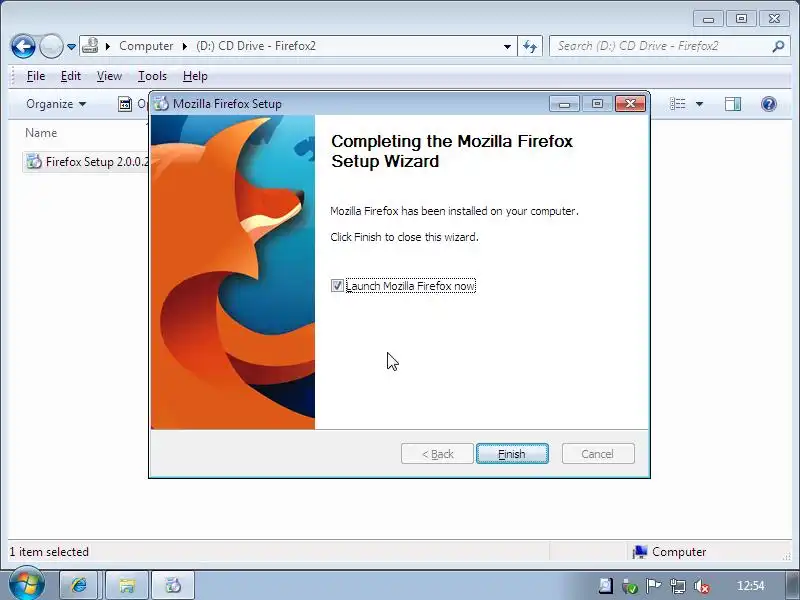Click the Firefox Setup title bar icon

(x=161, y=104)
